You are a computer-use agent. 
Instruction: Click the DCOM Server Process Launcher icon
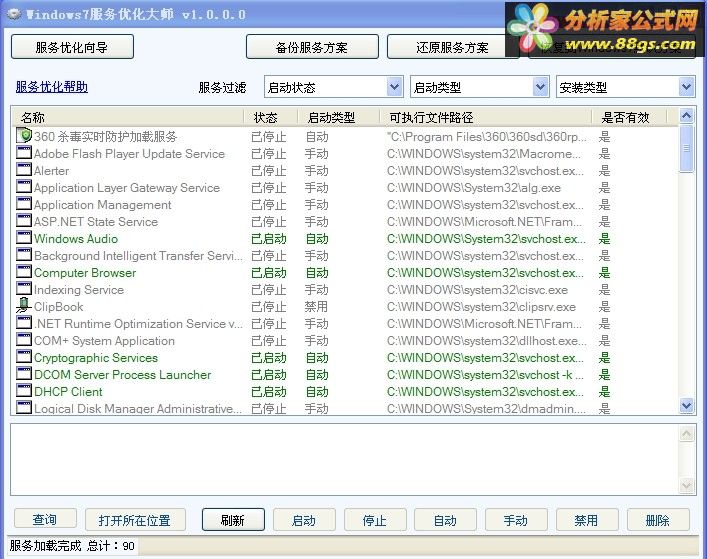(x=24, y=373)
